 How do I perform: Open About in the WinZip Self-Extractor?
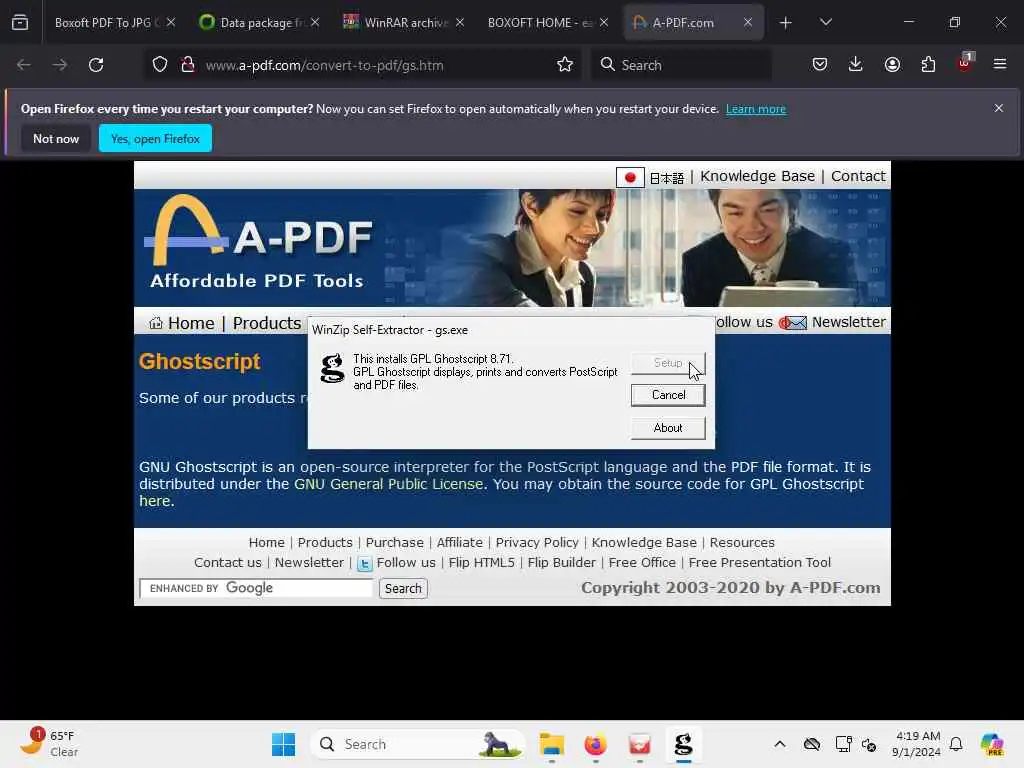[x=668, y=428]
